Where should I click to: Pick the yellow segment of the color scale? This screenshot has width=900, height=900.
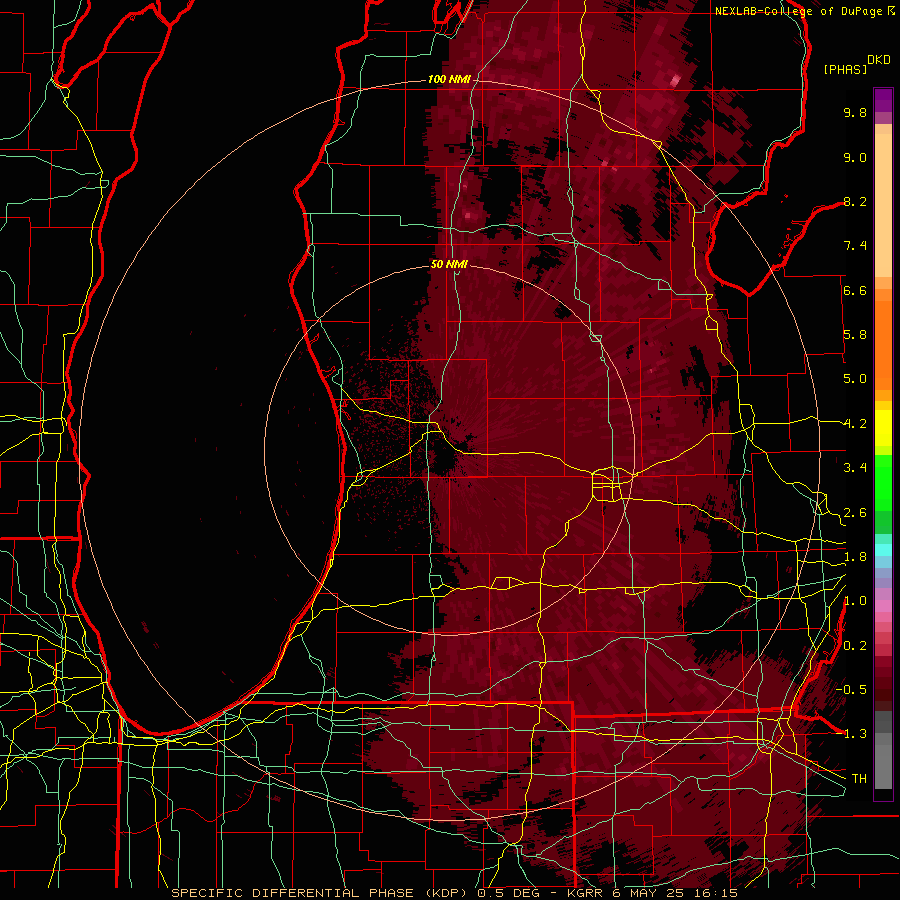click(x=883, y=428)
